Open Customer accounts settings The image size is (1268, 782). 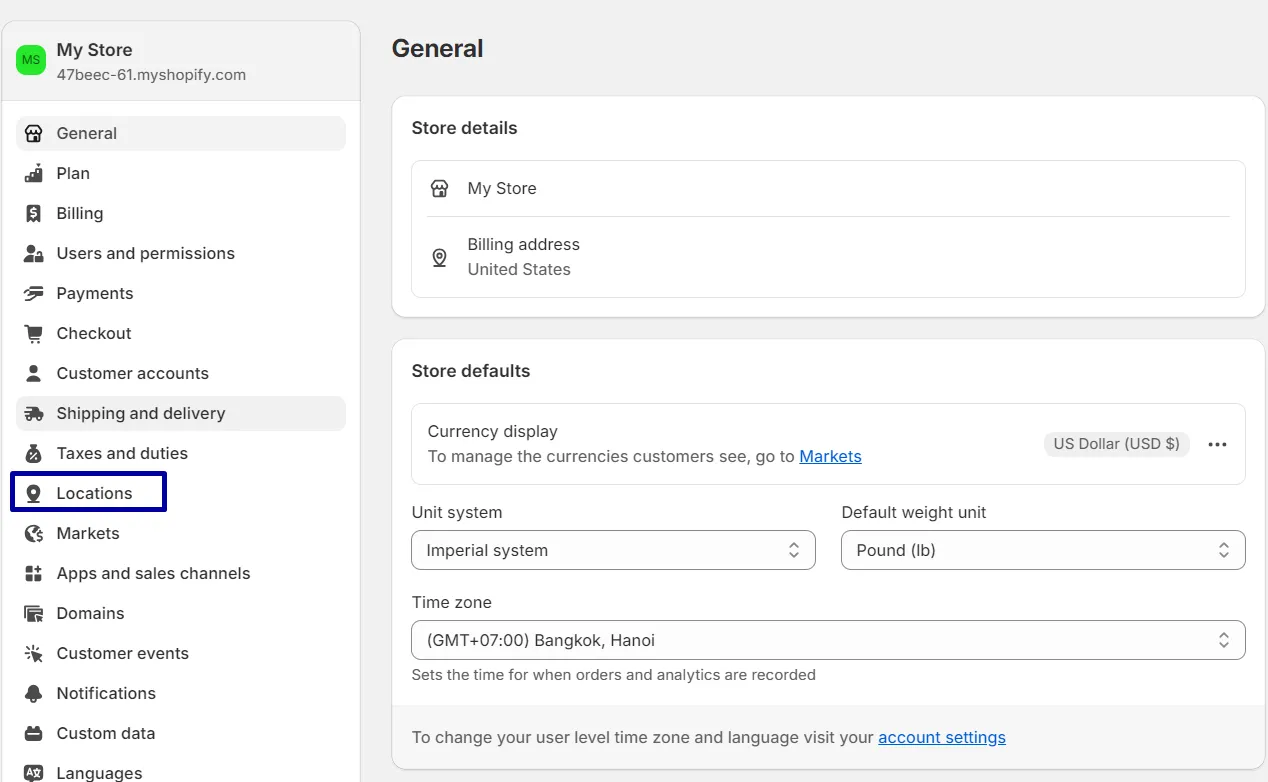point(181,373)
